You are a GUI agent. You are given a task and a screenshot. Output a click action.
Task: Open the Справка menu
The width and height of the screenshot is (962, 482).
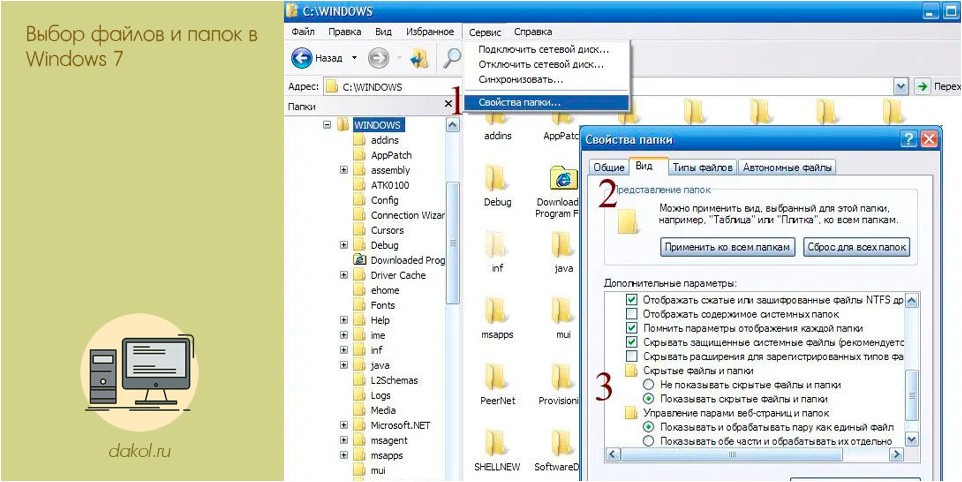click(533, 32)
